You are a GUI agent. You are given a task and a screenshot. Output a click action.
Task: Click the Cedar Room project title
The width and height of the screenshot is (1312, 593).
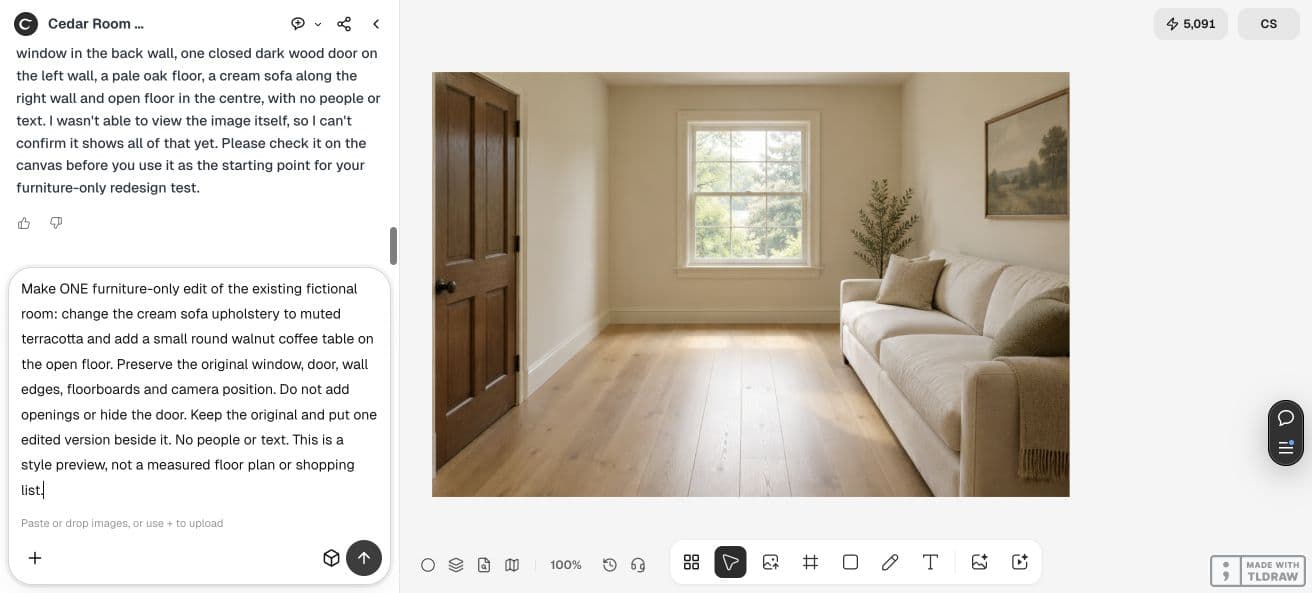click(x=96, y=24)
